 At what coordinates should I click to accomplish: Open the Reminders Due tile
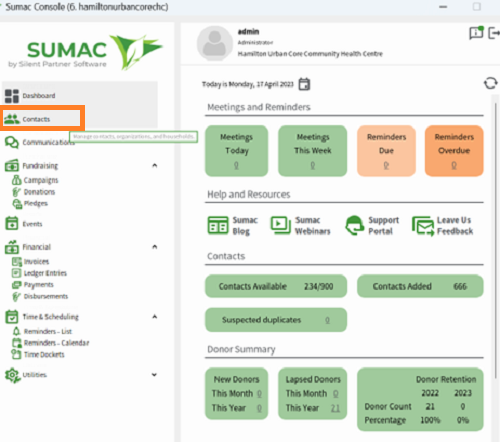coord(386,151)
